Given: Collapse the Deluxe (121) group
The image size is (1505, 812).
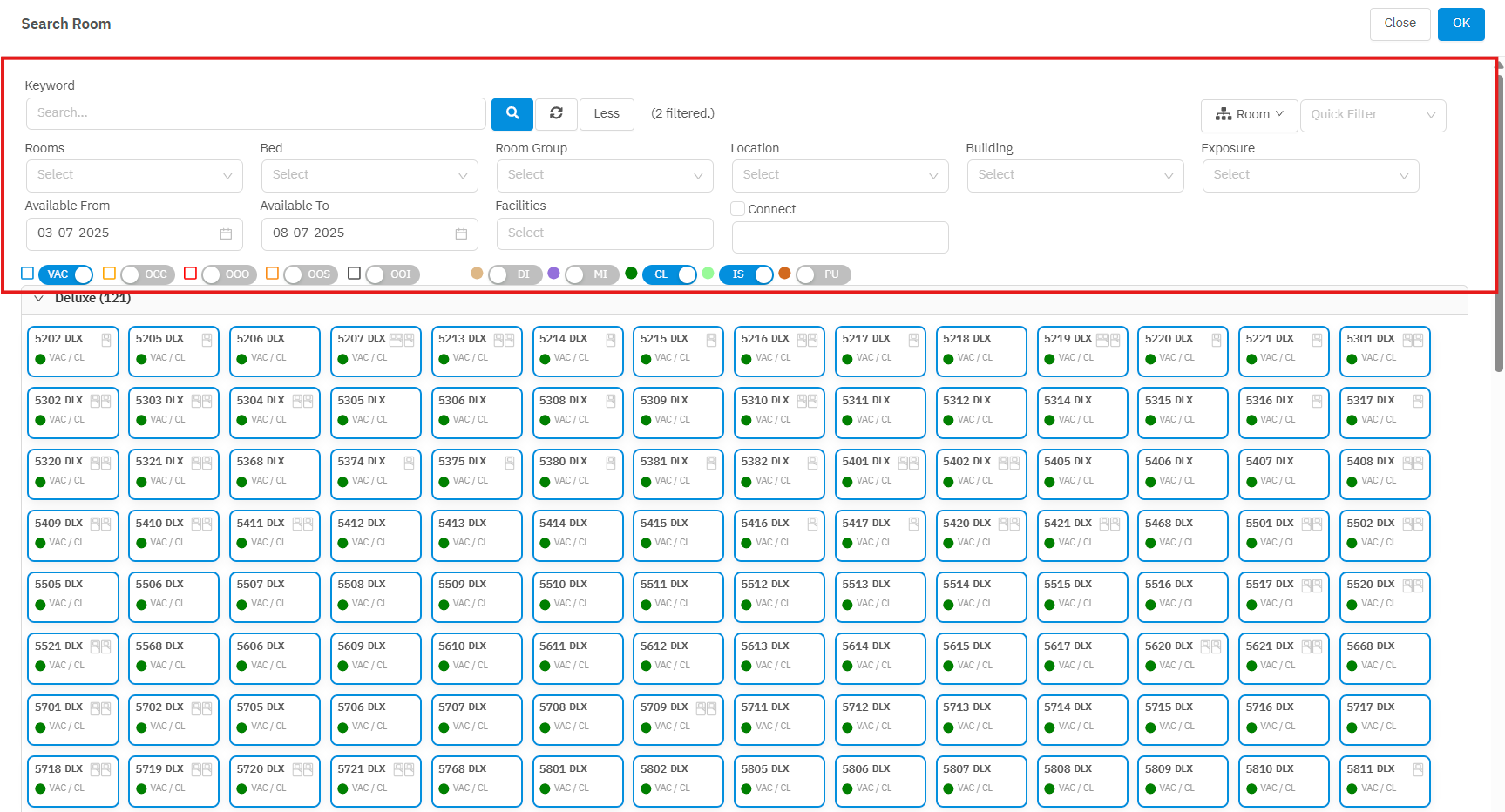Looking at the screenshot, I should point(38,299).
